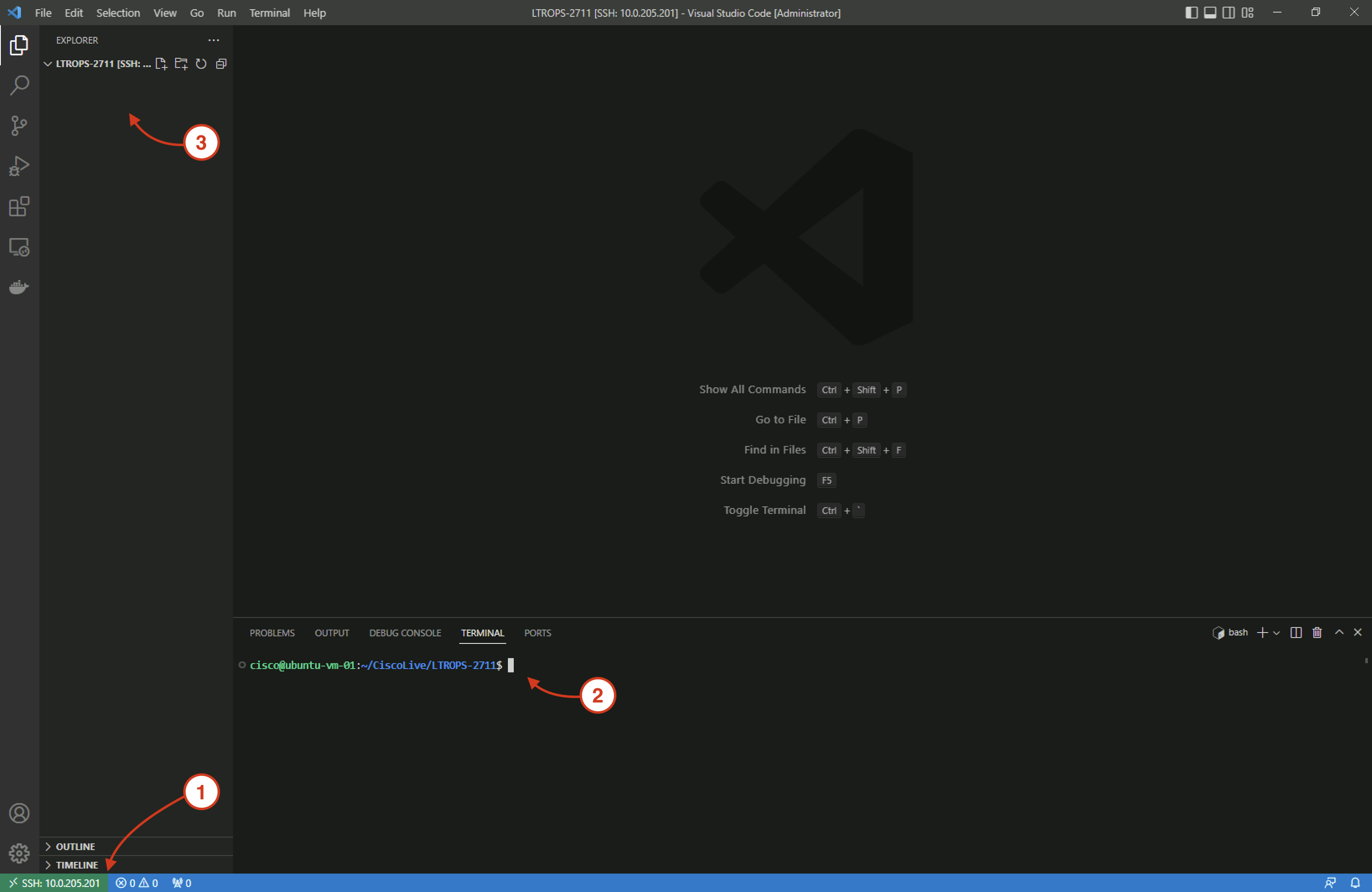
Task: Open Customize Layout control
Action: [x=1248, y=13]
